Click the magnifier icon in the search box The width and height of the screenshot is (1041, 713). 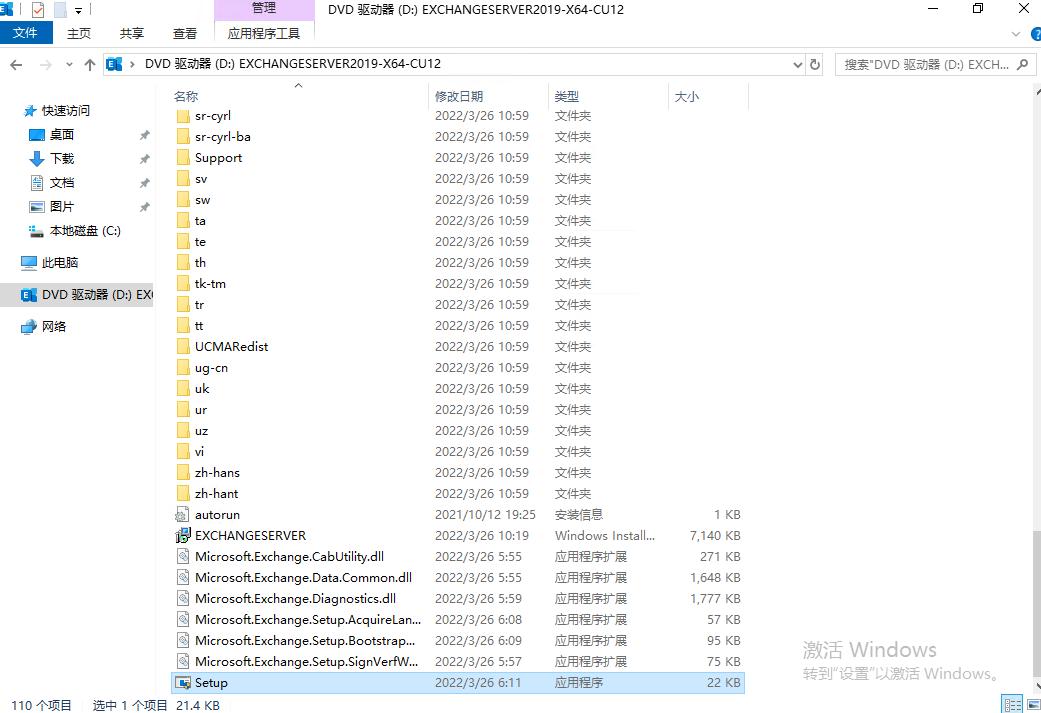pyautogui.click(x=1022, y=63)
